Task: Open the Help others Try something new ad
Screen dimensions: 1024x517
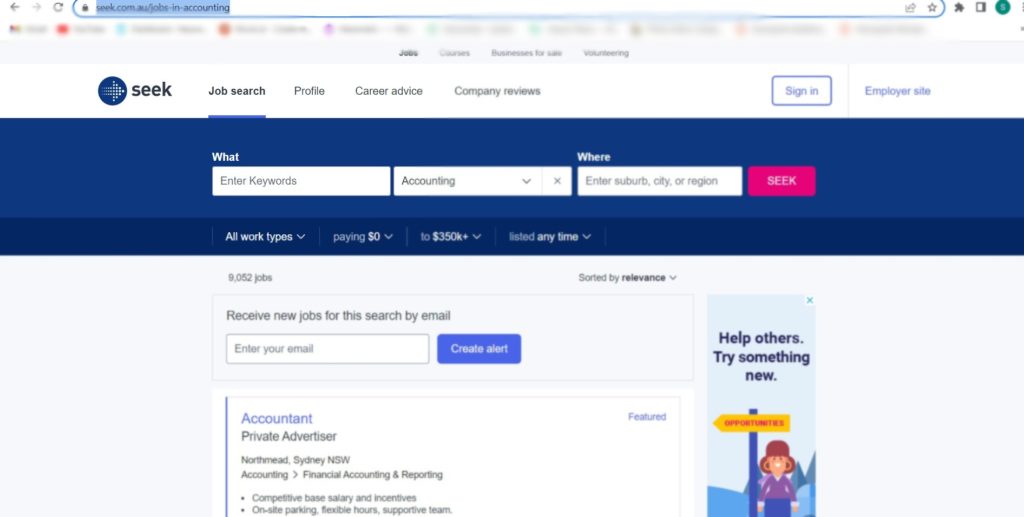Action: coord(761,406)
